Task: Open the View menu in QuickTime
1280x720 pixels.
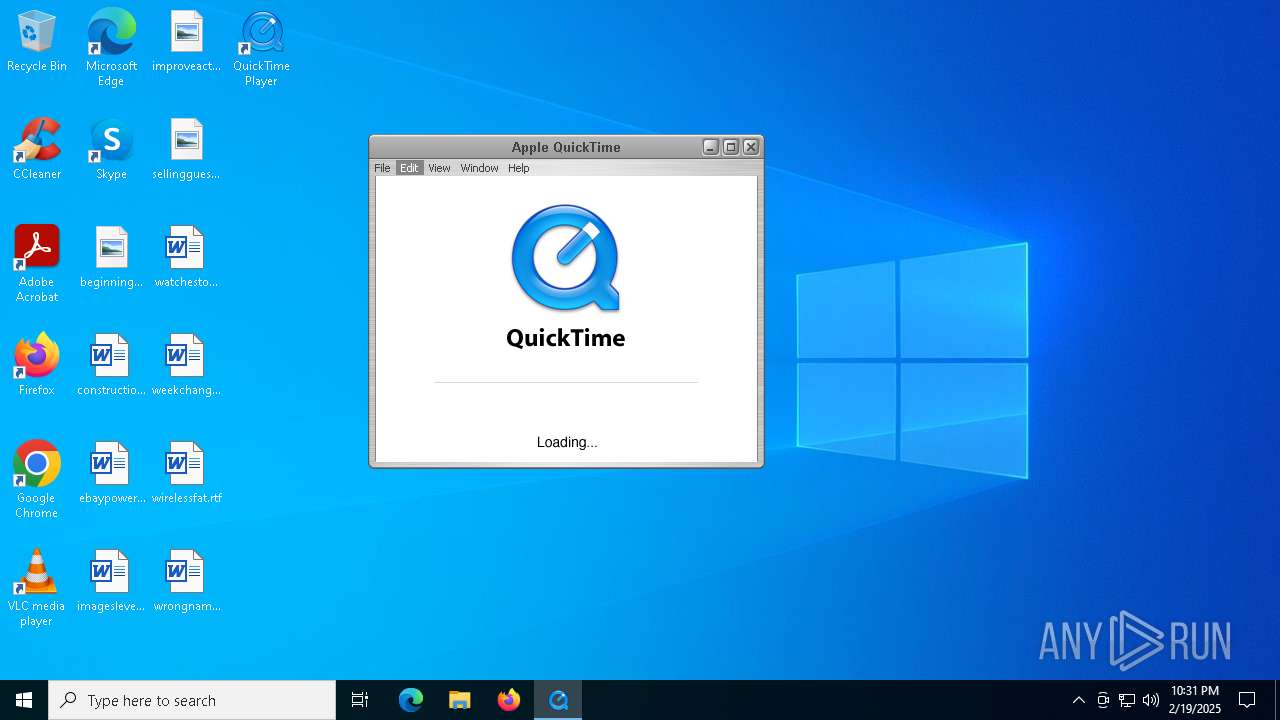Action: (x=439, y=168)
